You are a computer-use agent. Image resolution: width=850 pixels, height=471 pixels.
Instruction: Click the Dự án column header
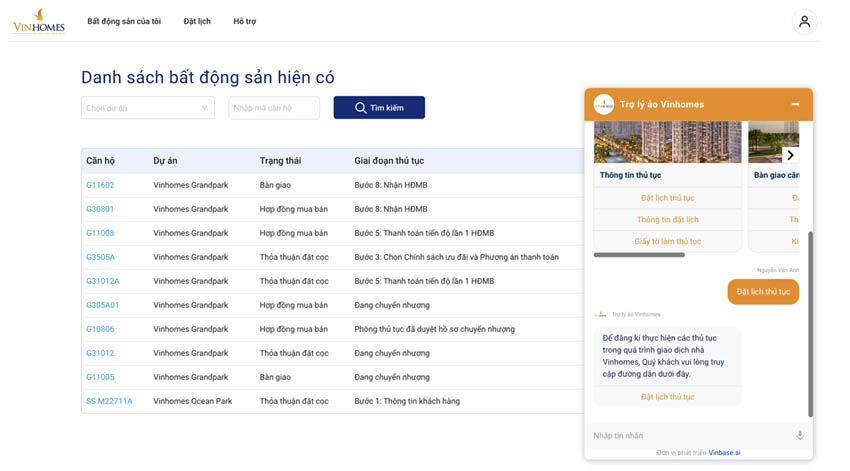click(165, 160)
